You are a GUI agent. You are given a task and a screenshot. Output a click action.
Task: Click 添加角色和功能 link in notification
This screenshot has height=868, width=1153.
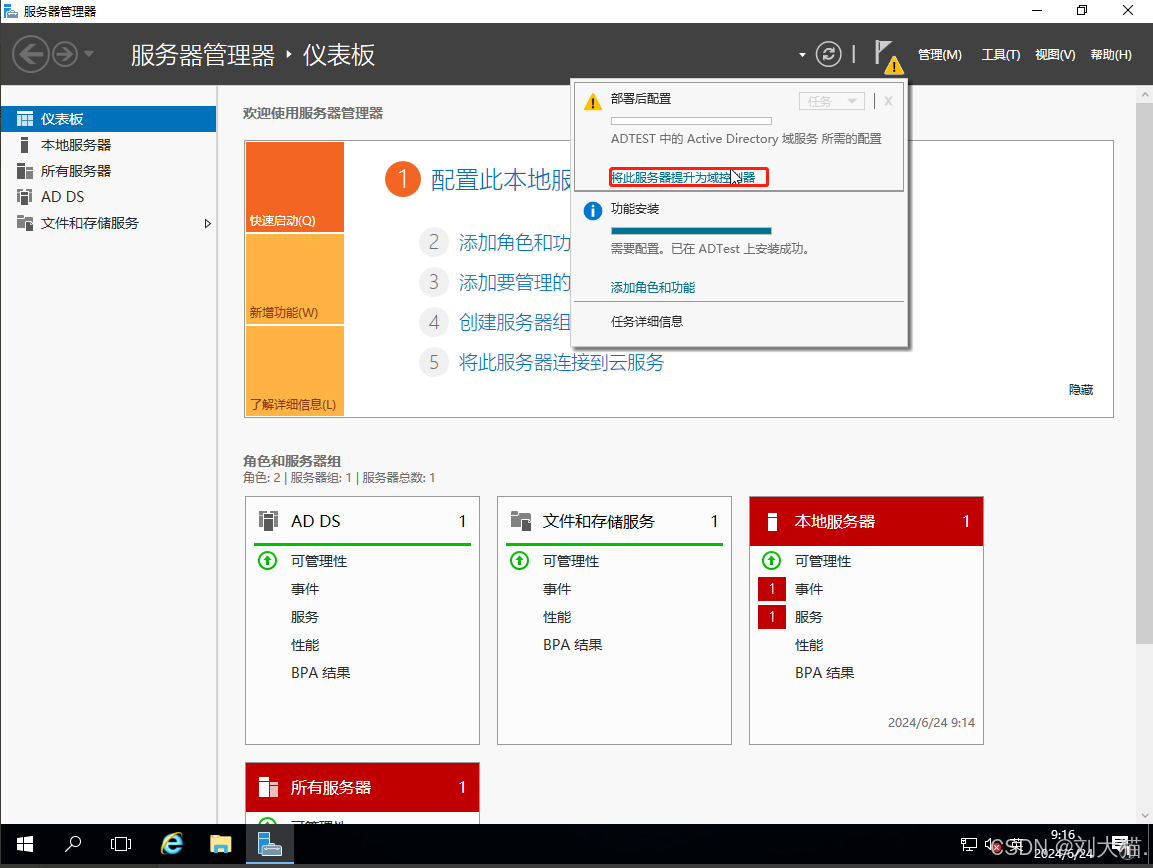(x=653, y=288)
